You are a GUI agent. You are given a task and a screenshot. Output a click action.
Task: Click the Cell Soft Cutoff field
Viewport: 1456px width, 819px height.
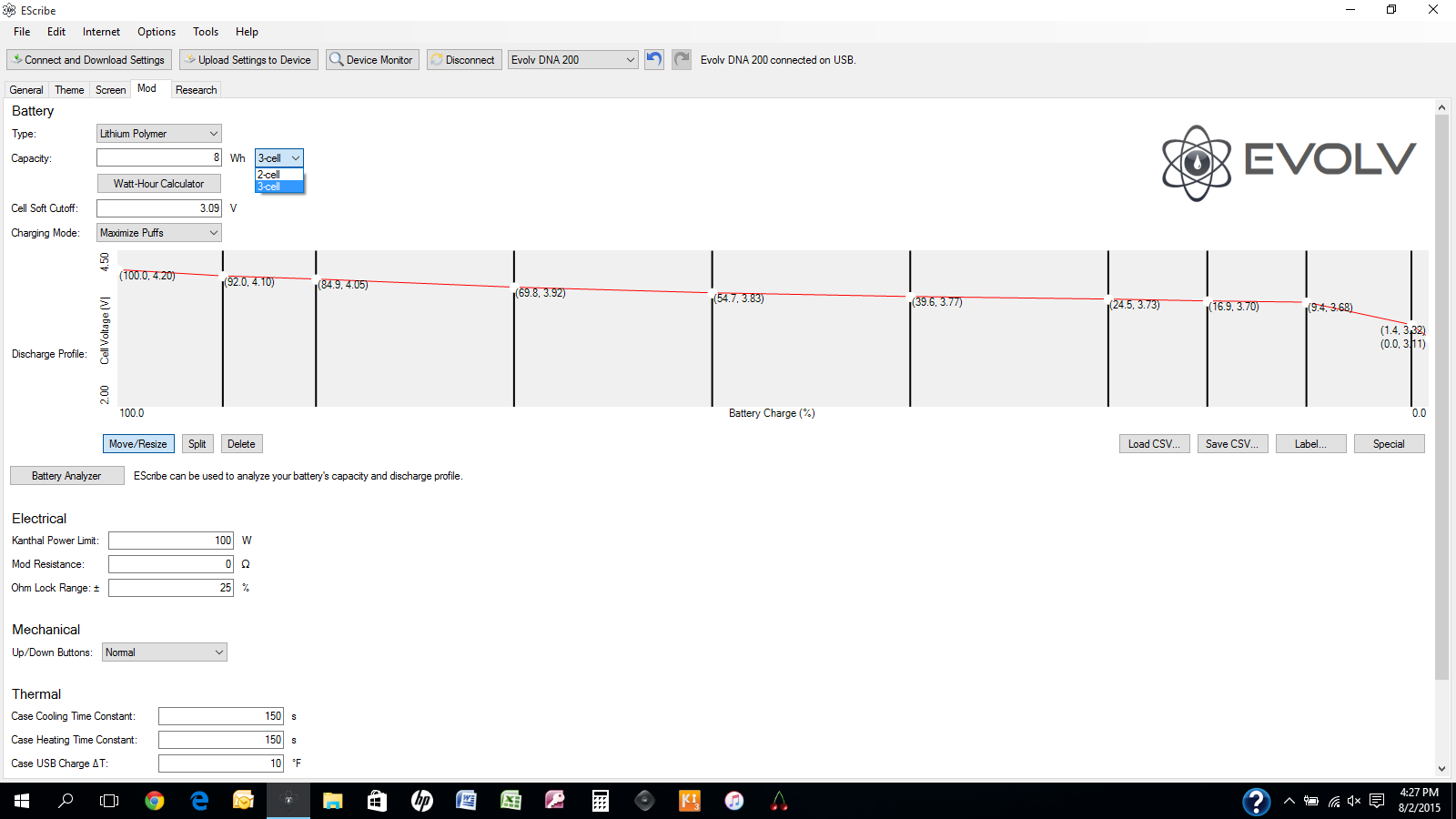tap(159, 208)
